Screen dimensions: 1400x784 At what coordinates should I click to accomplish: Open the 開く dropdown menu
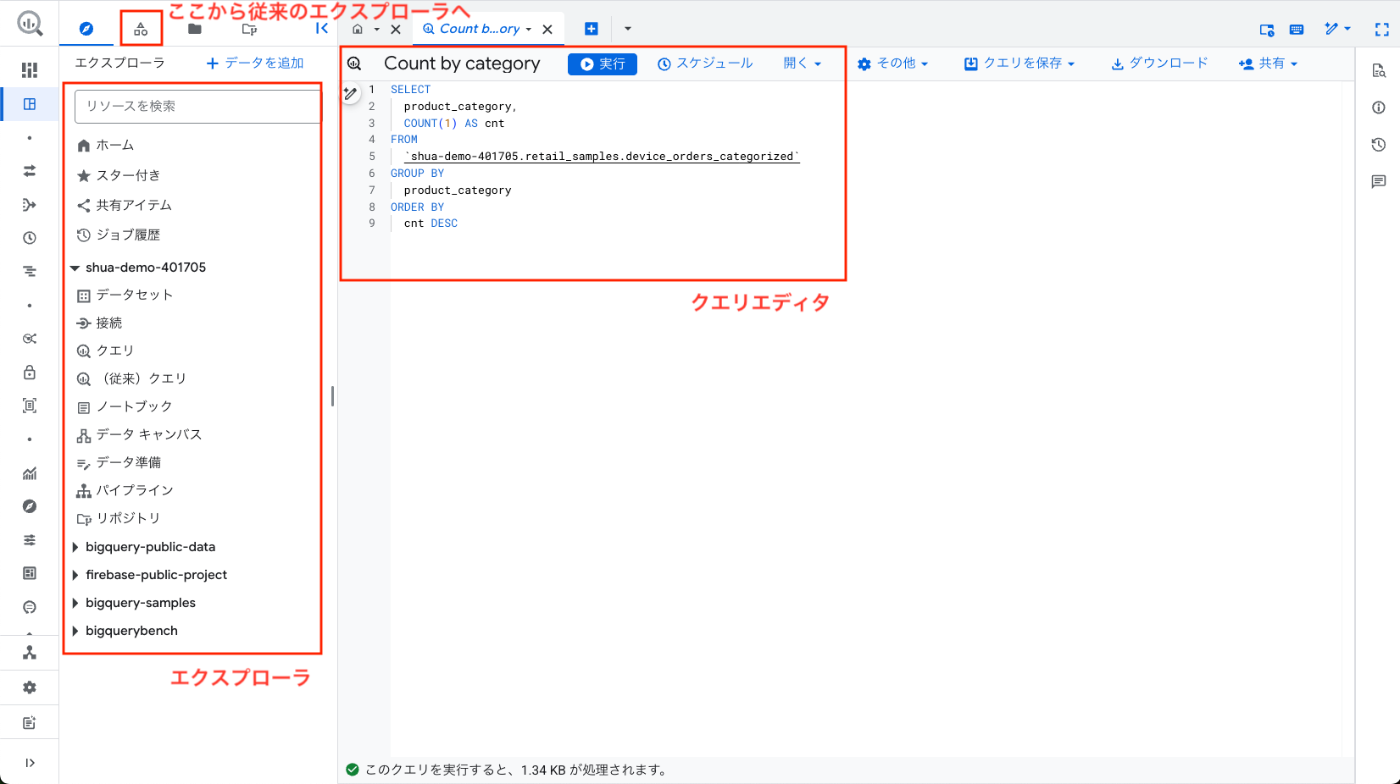(802, 63)
